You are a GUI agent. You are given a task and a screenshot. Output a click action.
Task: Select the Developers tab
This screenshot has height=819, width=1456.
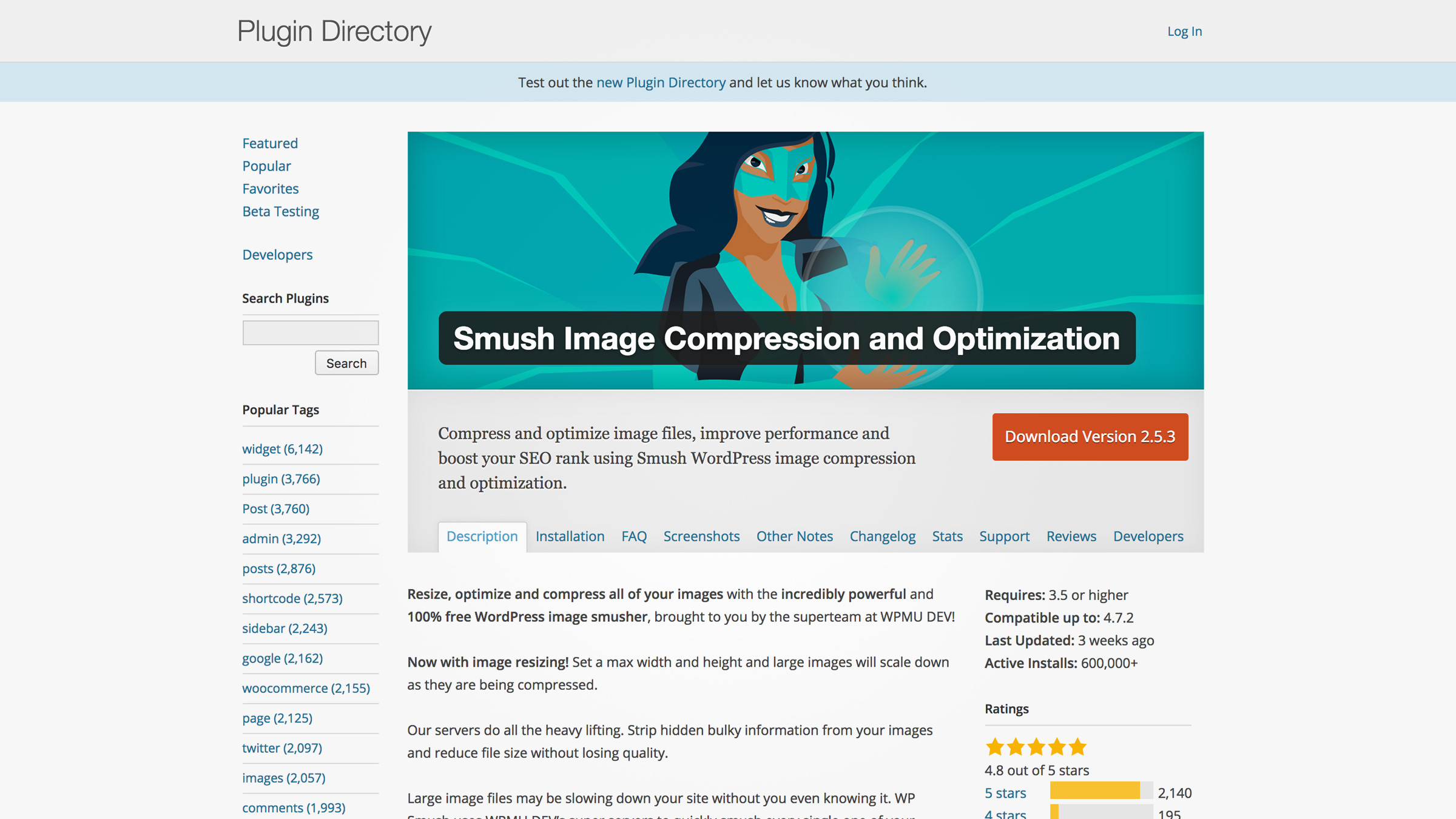coord(1148,537)
